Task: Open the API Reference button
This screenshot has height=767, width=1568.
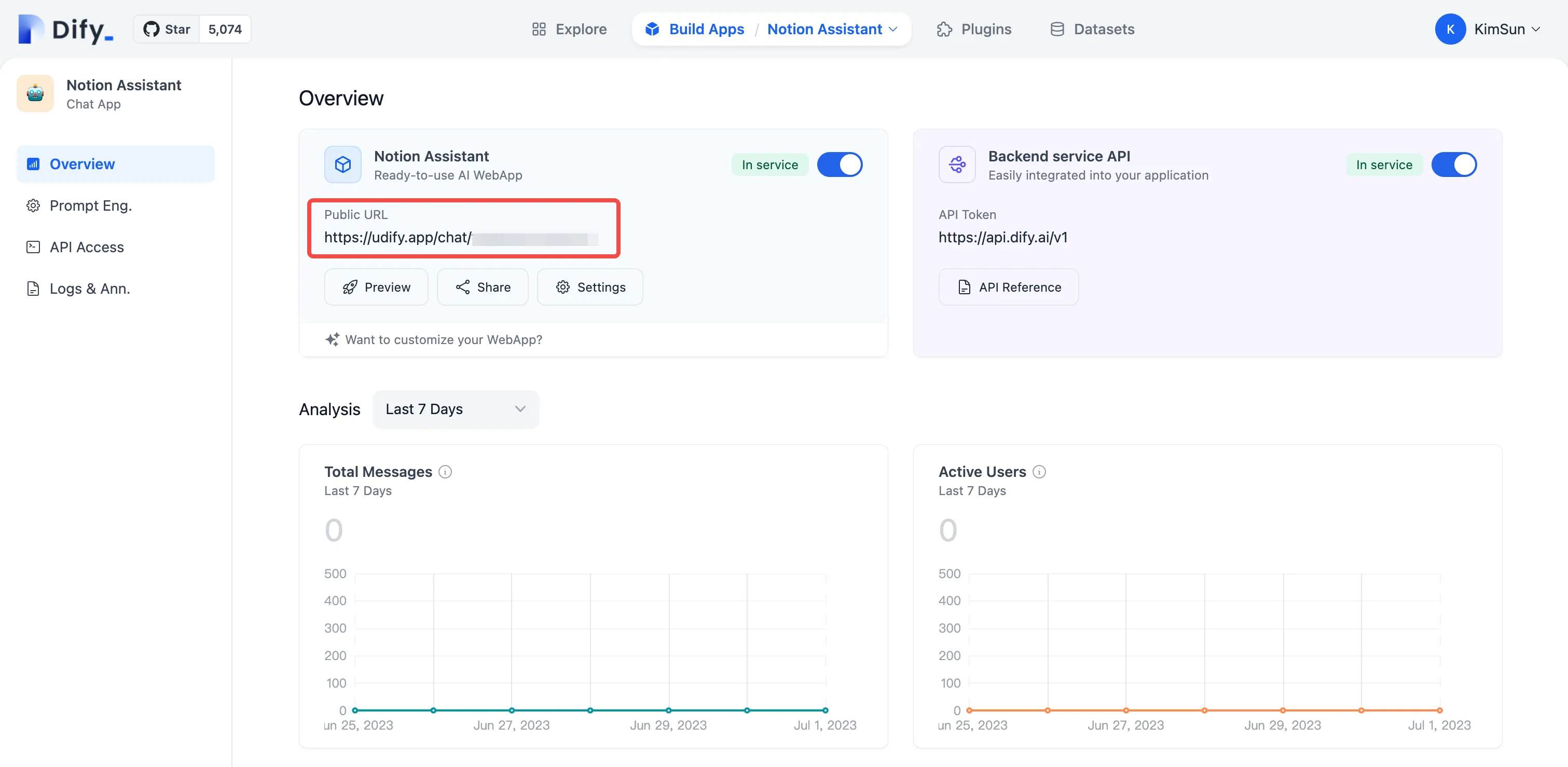Action: coord(1009,287)
